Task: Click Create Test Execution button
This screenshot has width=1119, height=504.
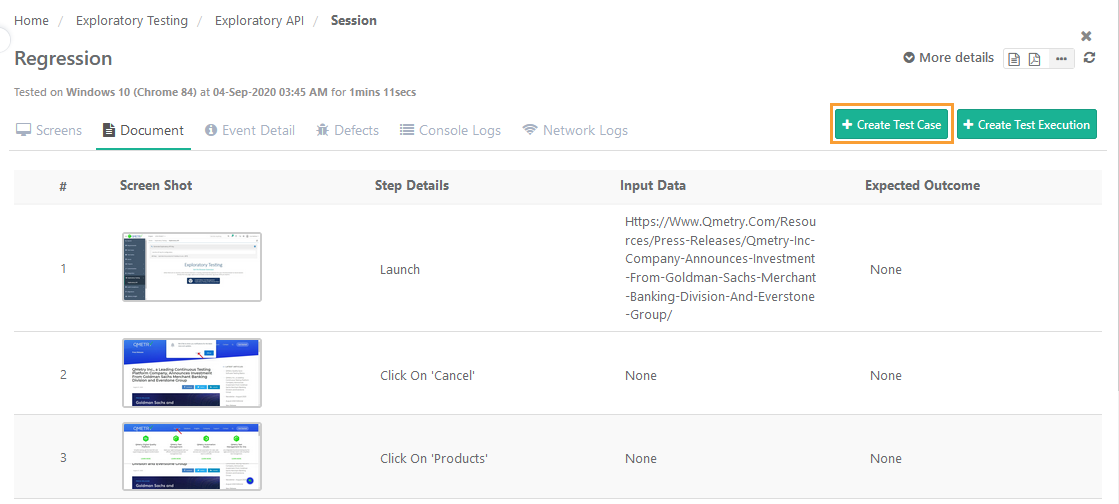Action: click(1026, 124)
